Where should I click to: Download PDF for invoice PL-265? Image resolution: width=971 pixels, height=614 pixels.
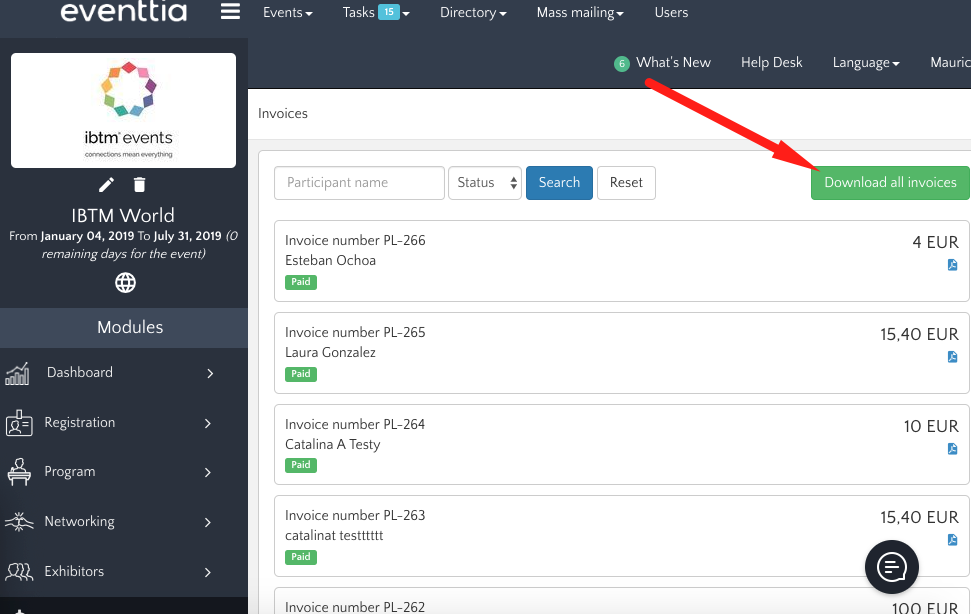coord(952,357)
